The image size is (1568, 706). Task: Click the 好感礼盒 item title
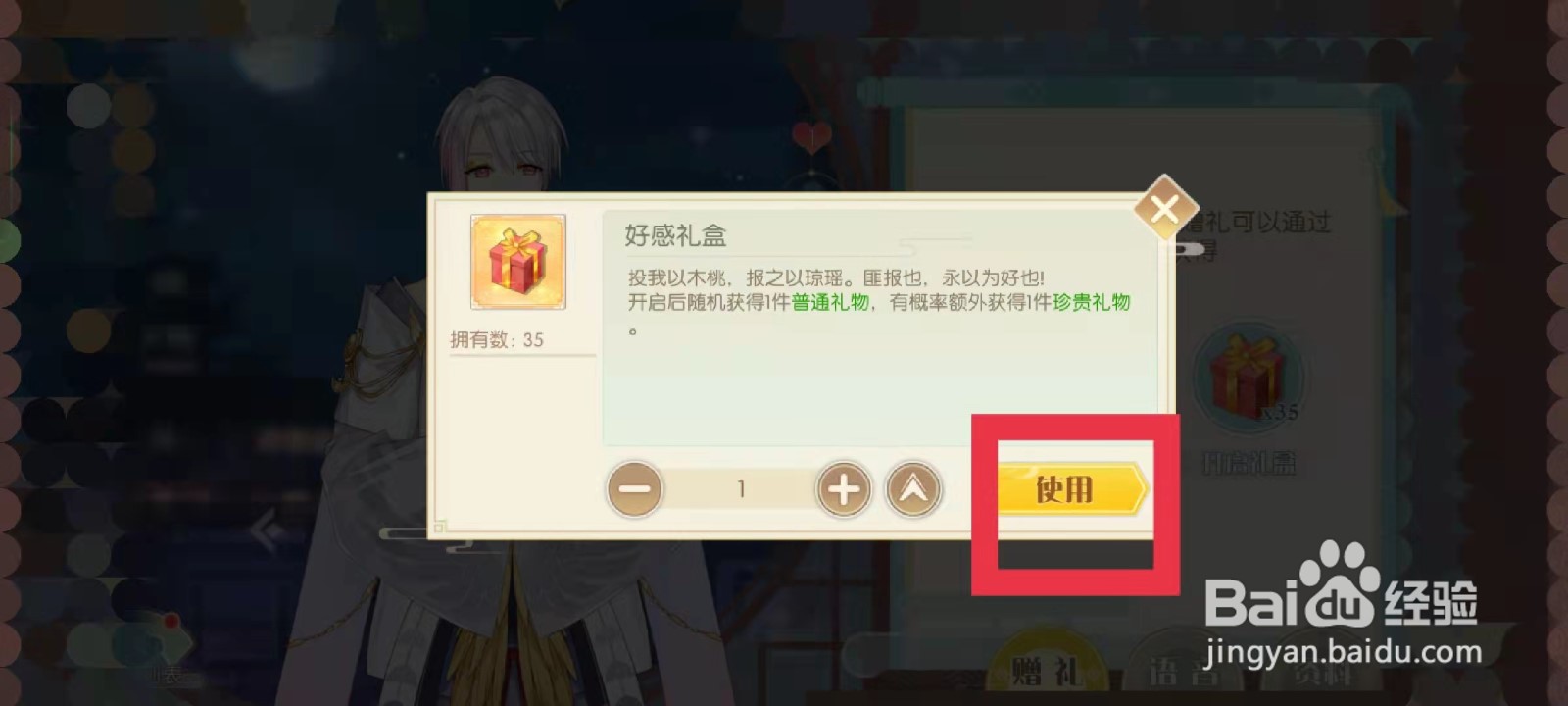pos(675,235)
